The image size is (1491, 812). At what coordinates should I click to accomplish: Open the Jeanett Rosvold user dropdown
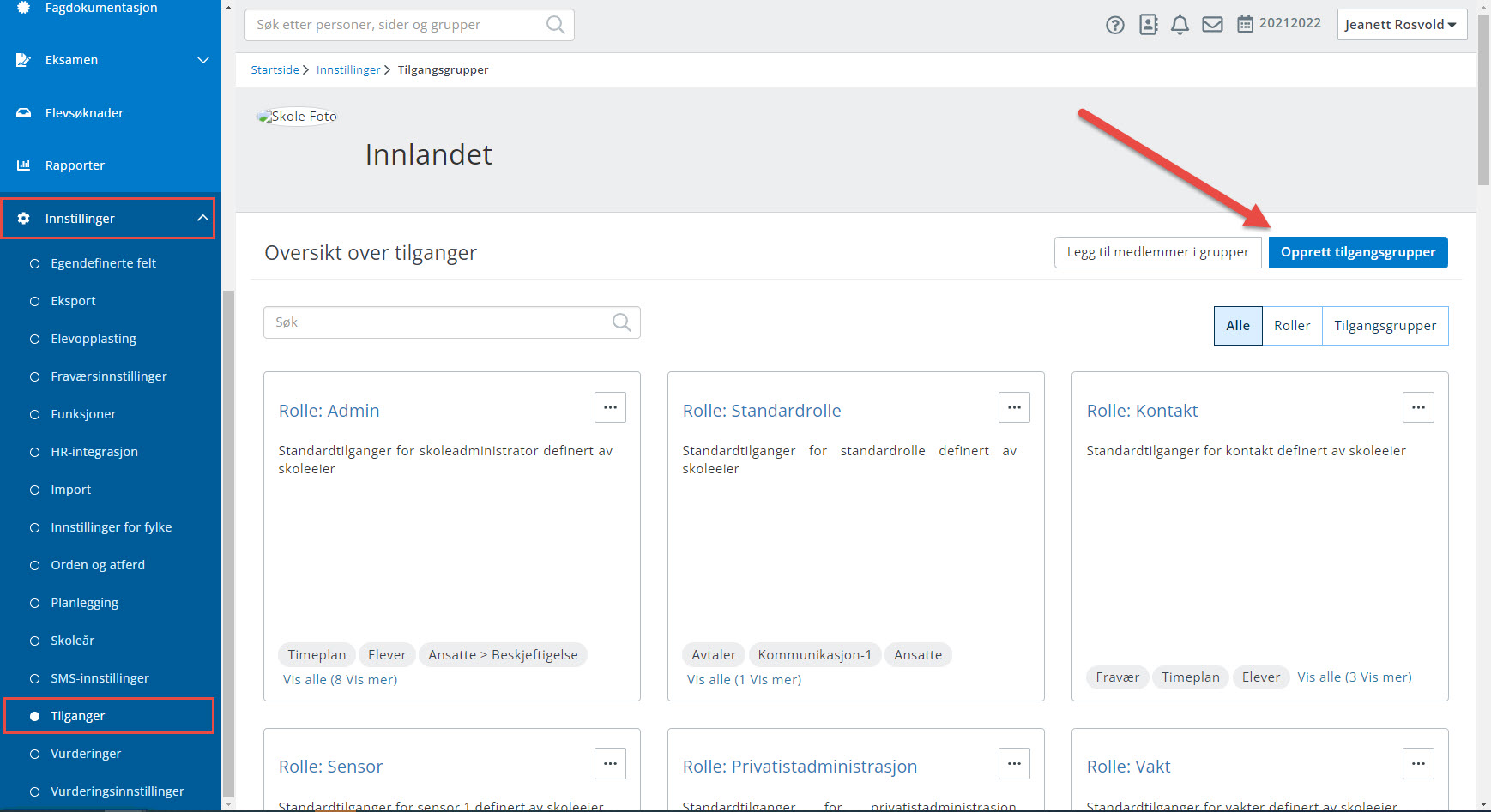tap(1402, 24)
